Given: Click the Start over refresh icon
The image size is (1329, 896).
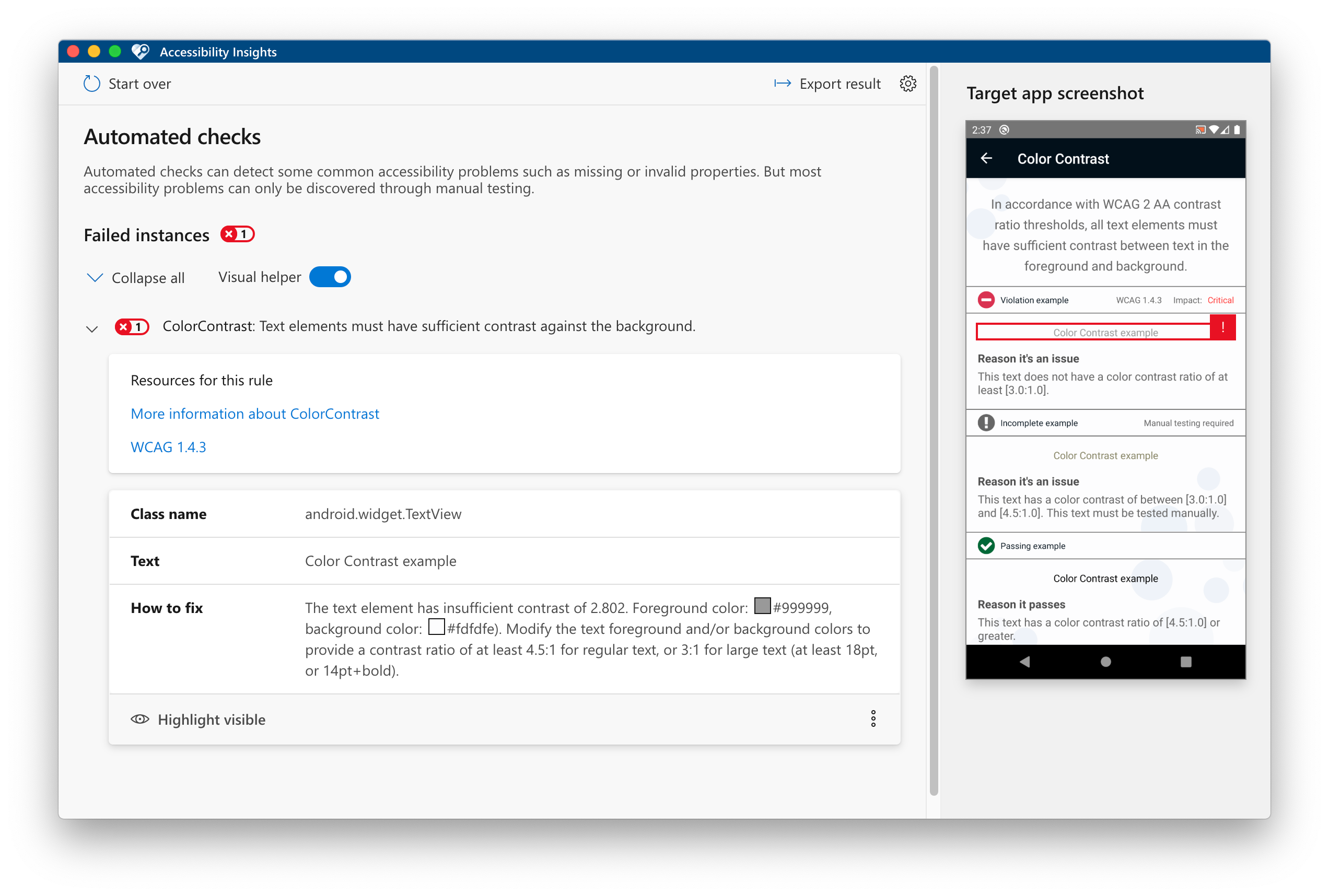Looking at the screenshot, I should point(91,84).
